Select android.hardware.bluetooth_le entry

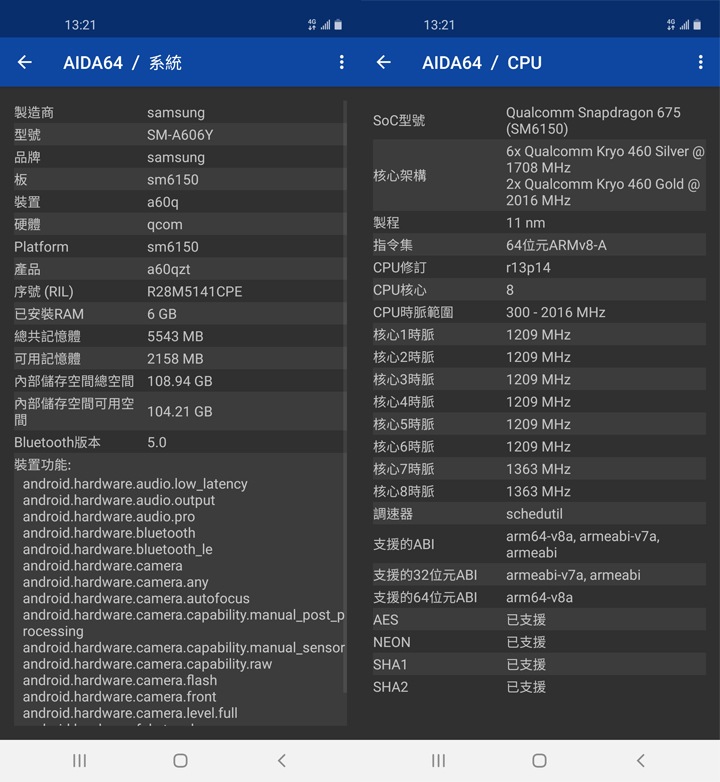click(x=118, y=550)
